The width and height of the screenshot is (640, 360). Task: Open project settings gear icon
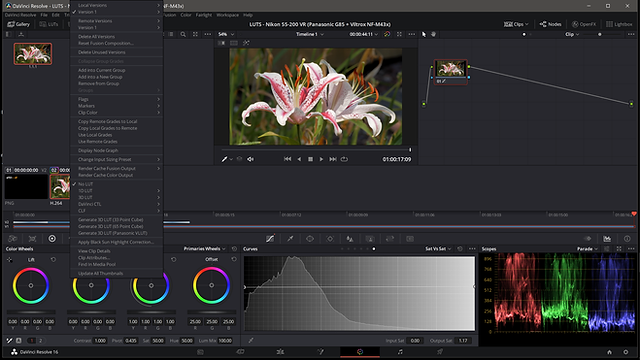click(626, 352)
